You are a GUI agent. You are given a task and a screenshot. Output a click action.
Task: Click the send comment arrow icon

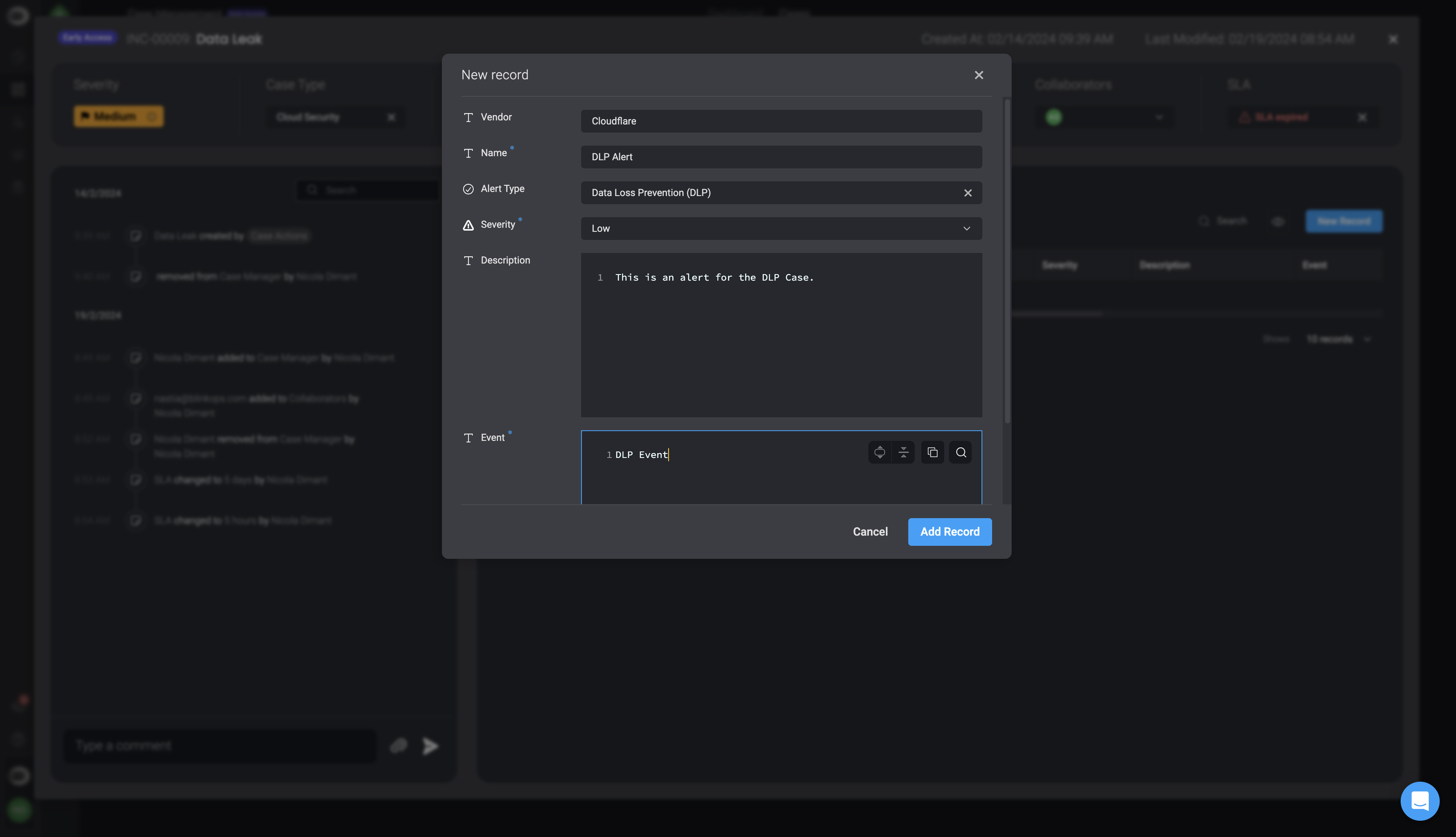pyautogui.click(x=430, y=746)
